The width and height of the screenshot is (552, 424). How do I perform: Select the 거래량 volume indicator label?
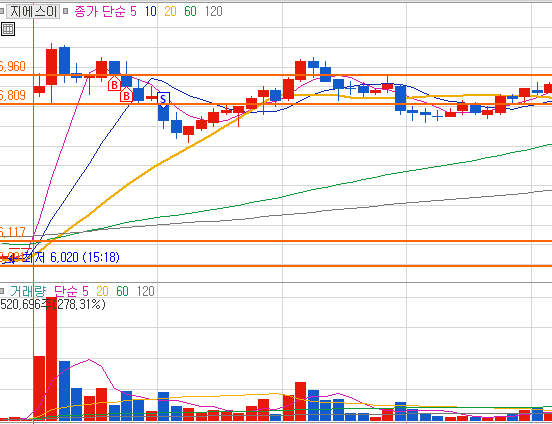[x=28, y=291]
